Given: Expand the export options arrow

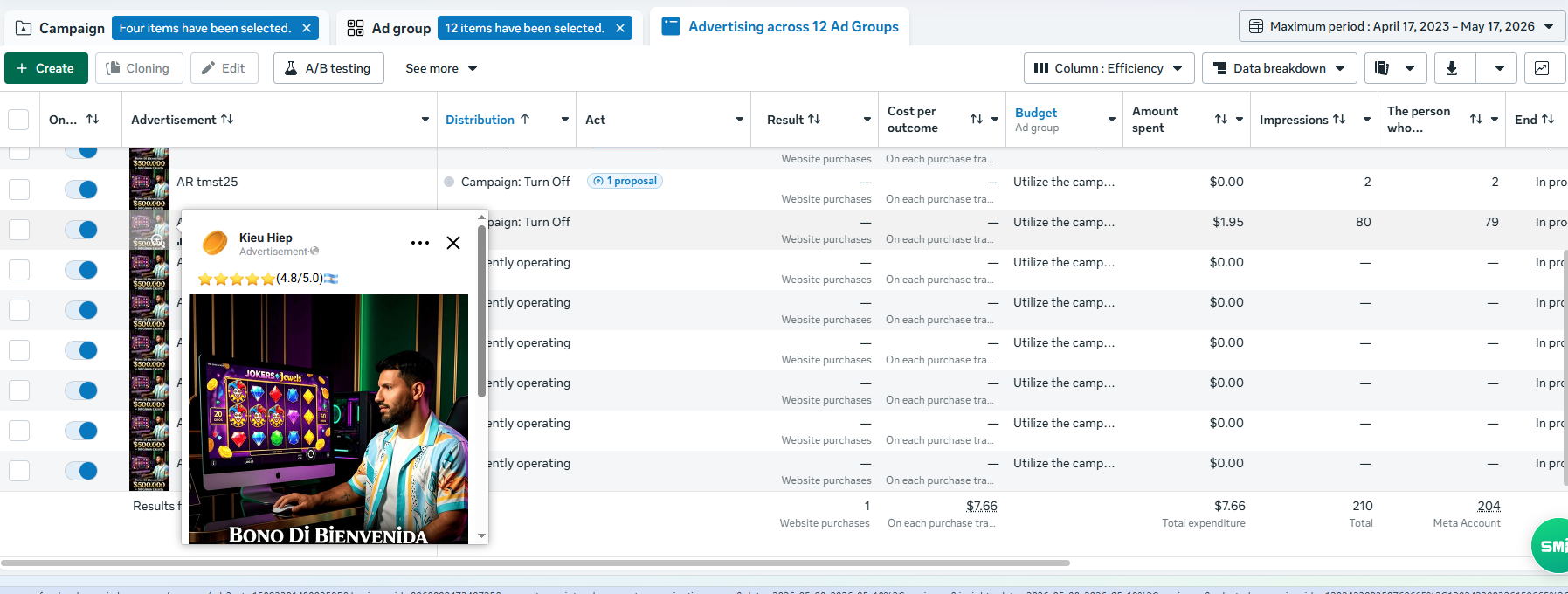Looking at the screenshot, I should point(1499,68).
